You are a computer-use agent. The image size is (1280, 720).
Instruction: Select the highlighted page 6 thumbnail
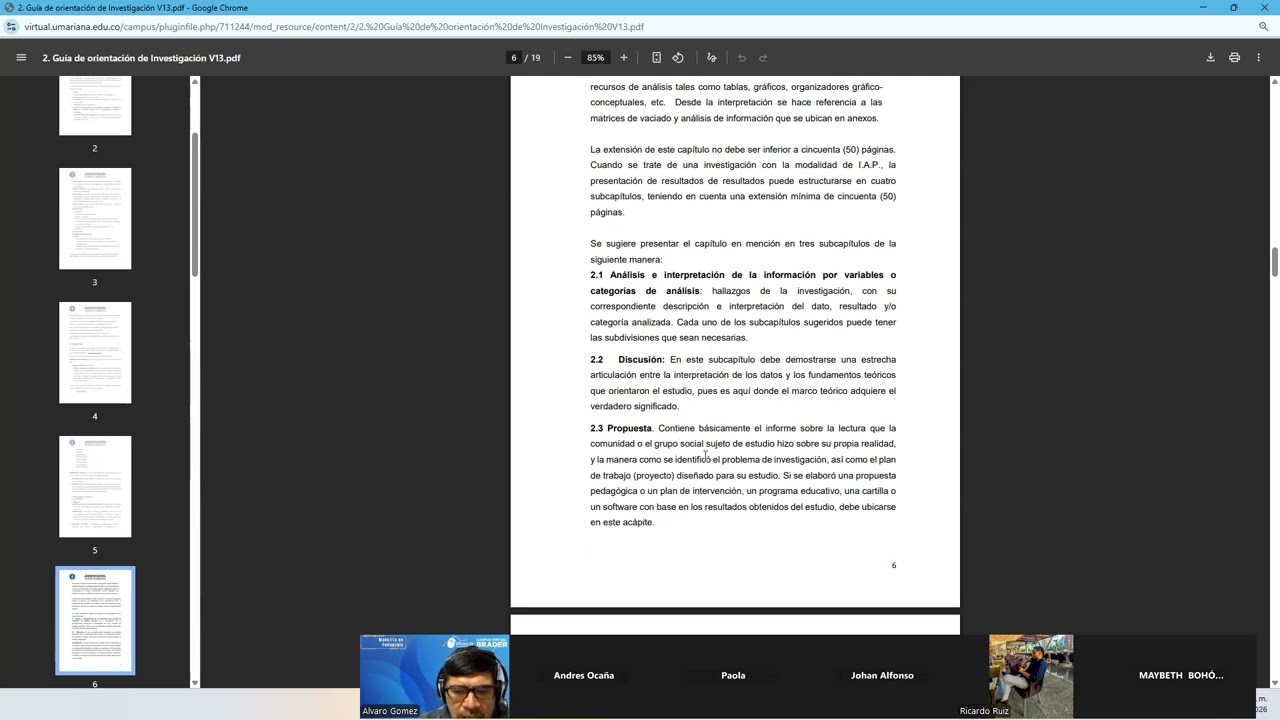click(95, 621)
